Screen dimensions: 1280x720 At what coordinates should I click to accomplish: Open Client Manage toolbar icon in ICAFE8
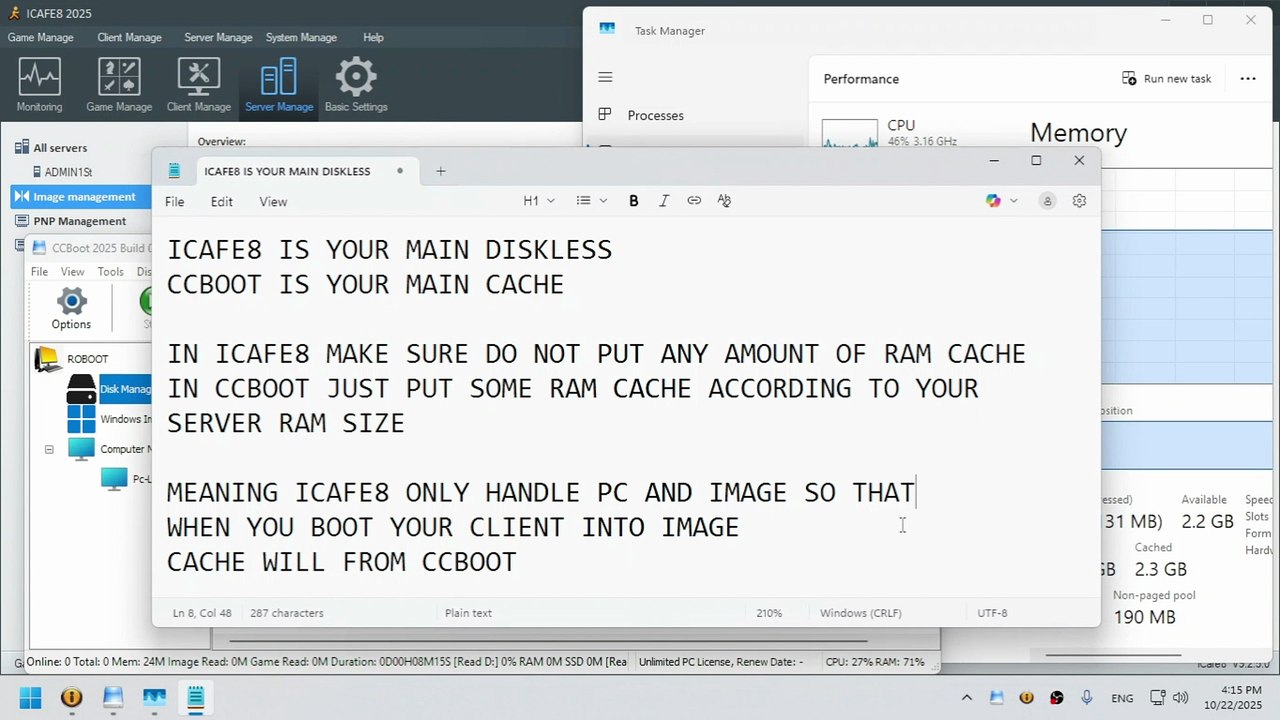point(199,85)
